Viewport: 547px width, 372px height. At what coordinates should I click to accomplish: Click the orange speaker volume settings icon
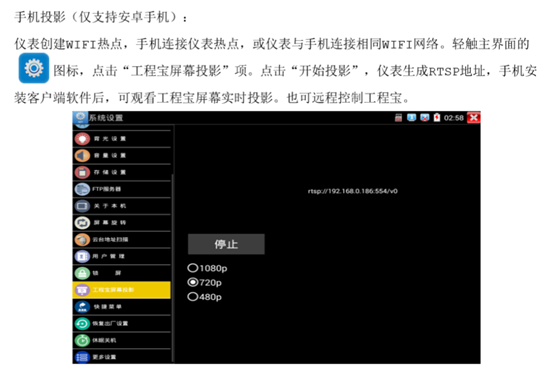[x=82, y=156]
